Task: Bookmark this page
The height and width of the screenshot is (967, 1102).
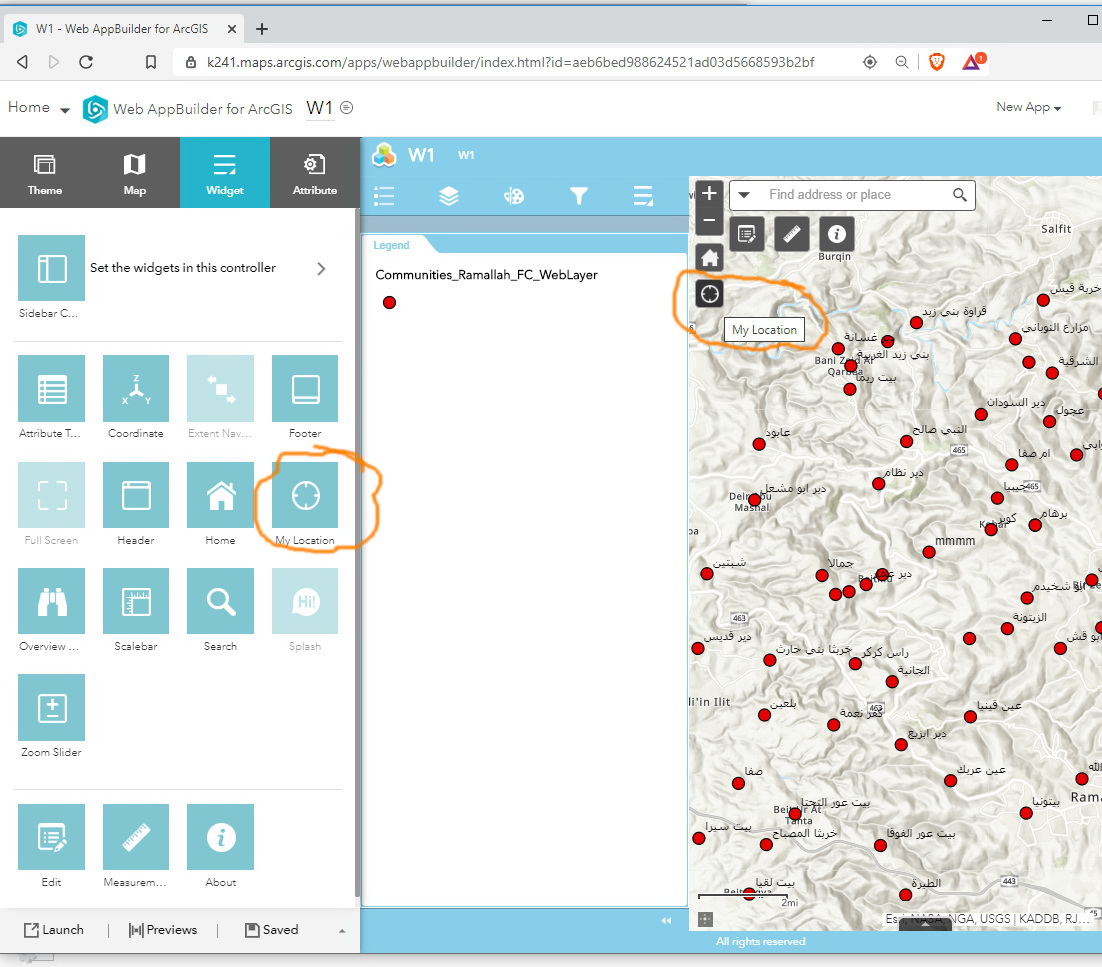Action: tap(150, 62)
